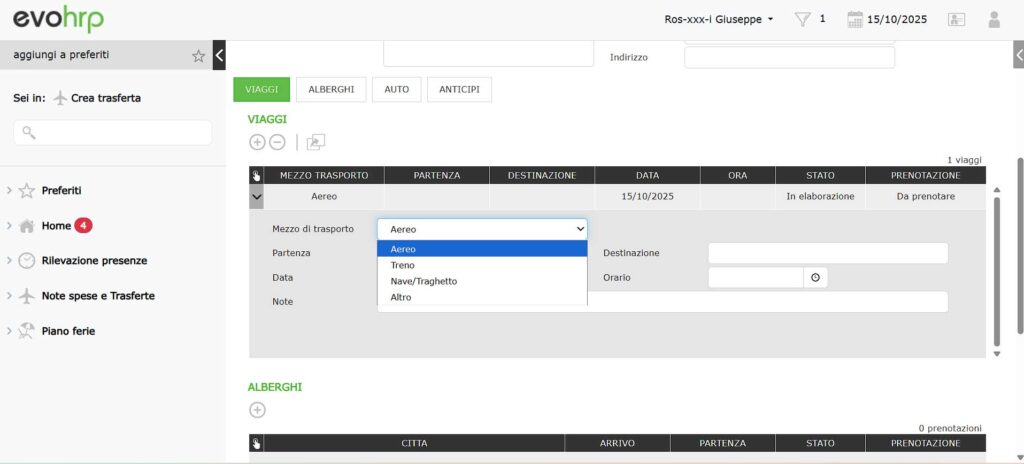
Task: Click the star icon to add to favorites
Action: click(x=198, y=56)
